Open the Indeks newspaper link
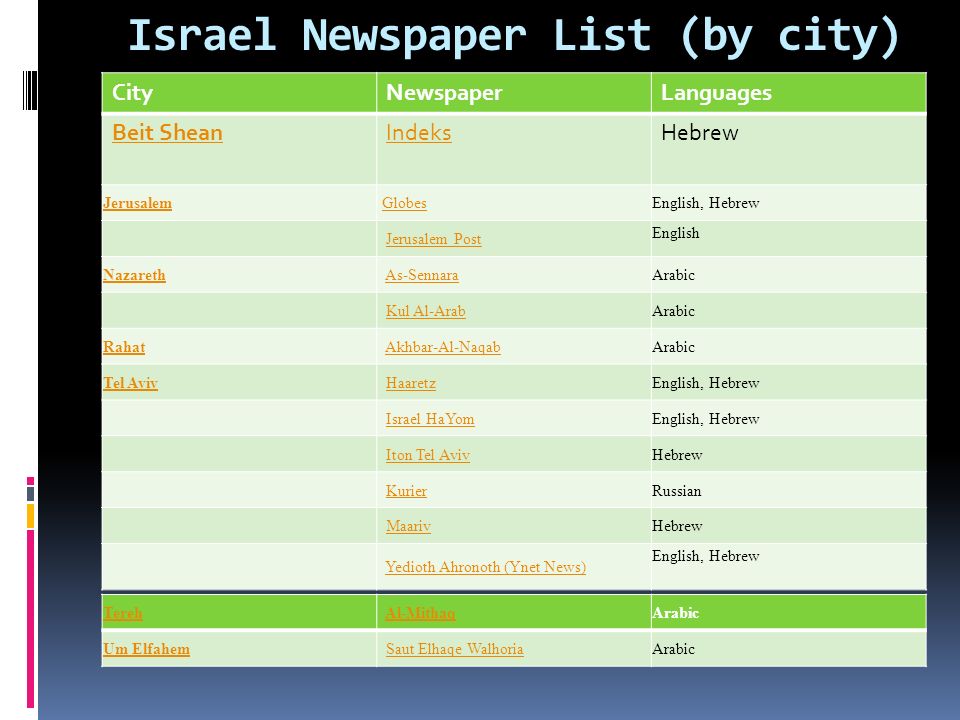960x720 pixels. coord(418,133)
